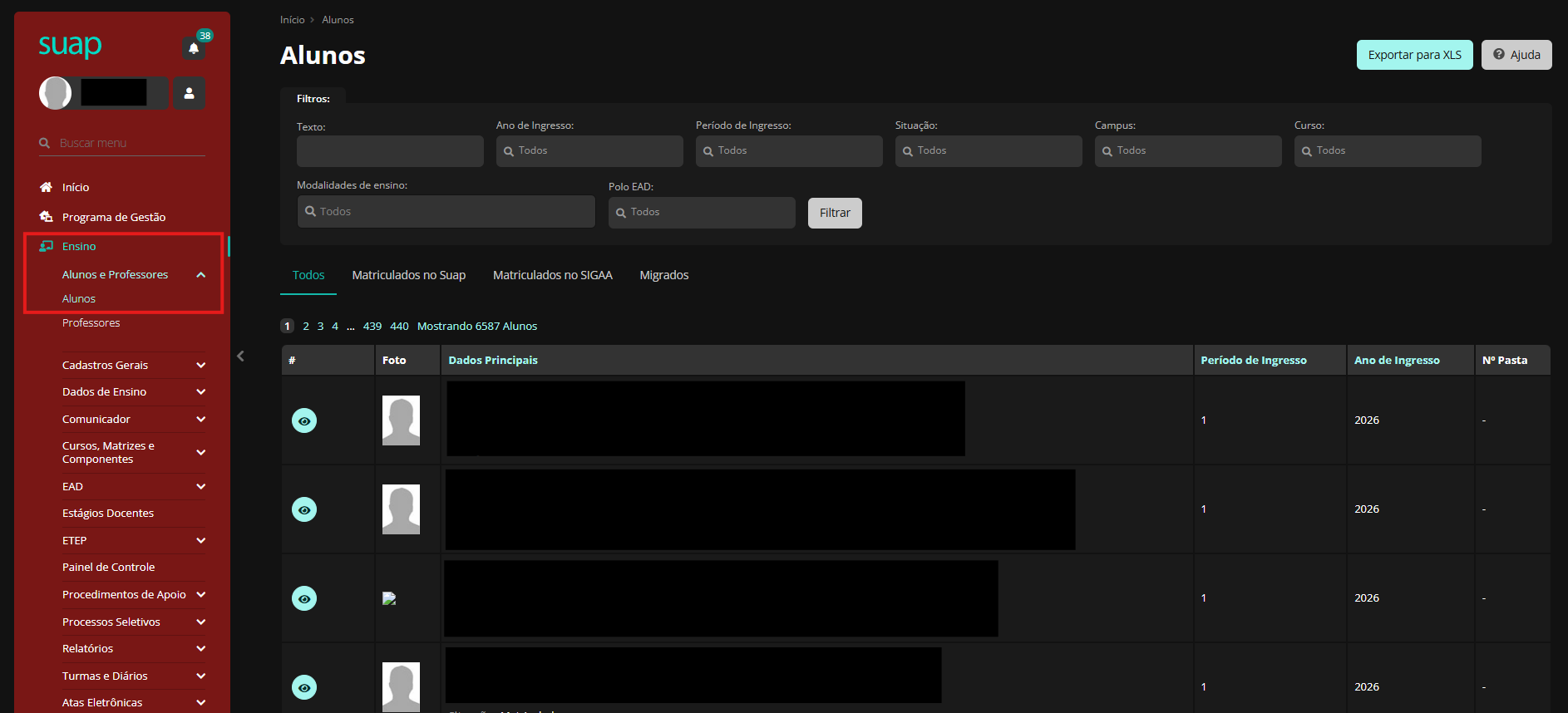The image size is (1568, 713).
Task: Click the user profile icon button
Action: pyautogui.click(x=189, y=93)
